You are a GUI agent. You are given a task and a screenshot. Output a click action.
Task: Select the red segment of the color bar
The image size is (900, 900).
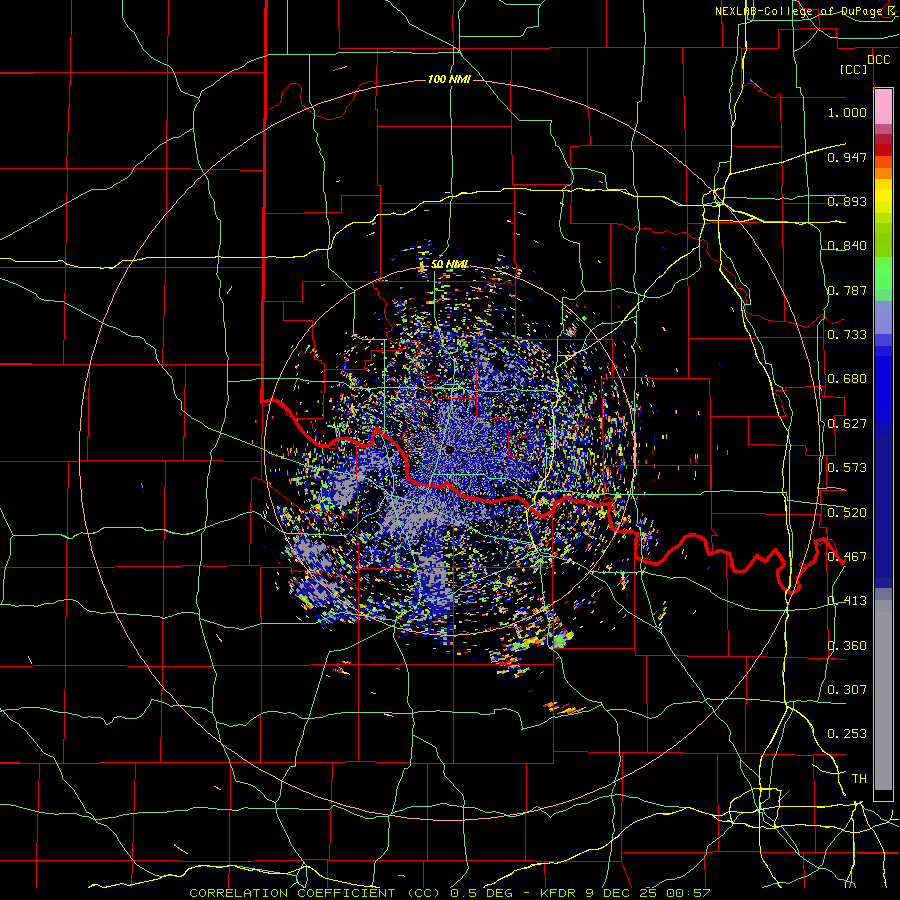(883, 150)
